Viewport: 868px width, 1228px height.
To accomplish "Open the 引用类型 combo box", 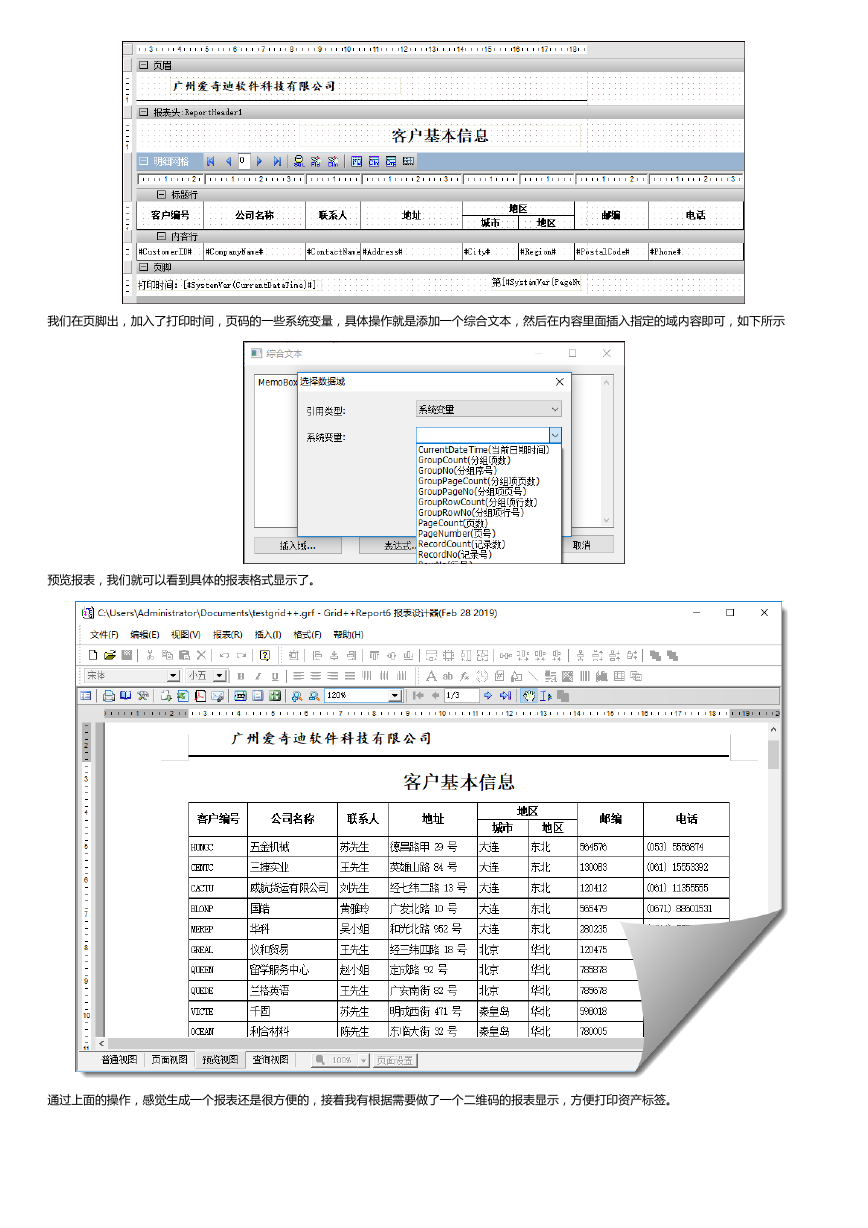I will tap(489, 409).
